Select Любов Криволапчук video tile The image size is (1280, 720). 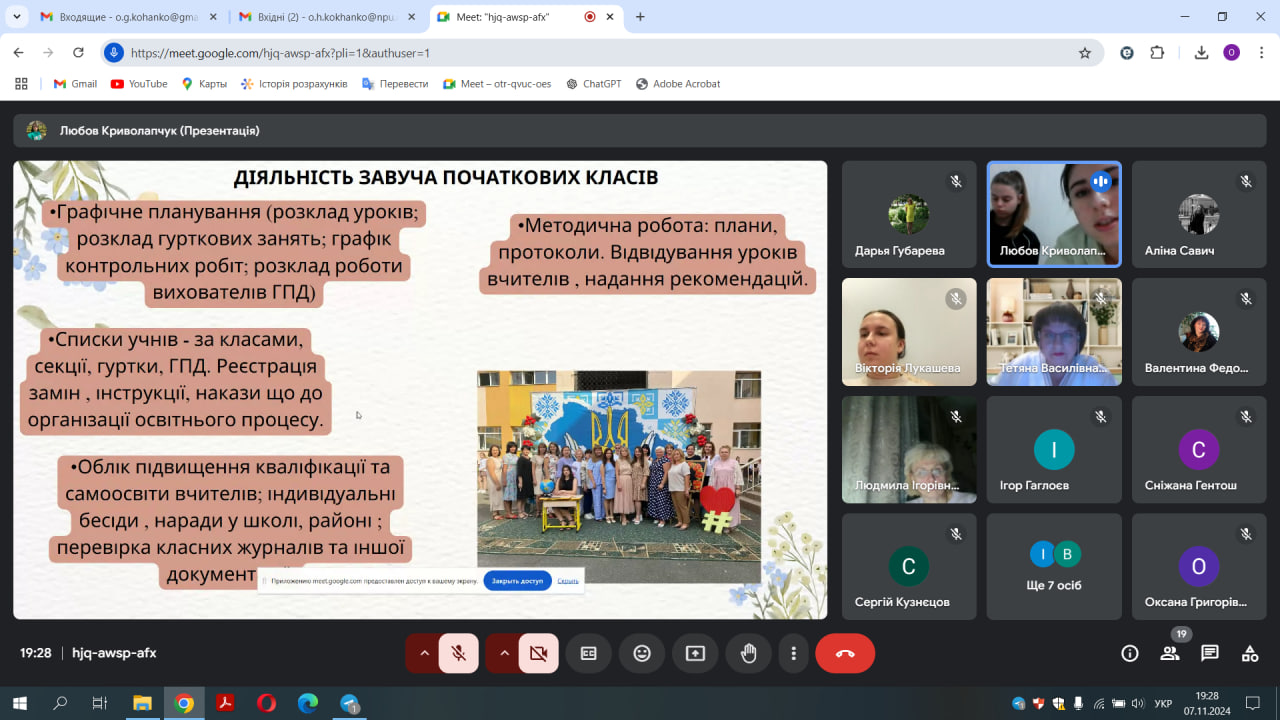click(1054, 215)
